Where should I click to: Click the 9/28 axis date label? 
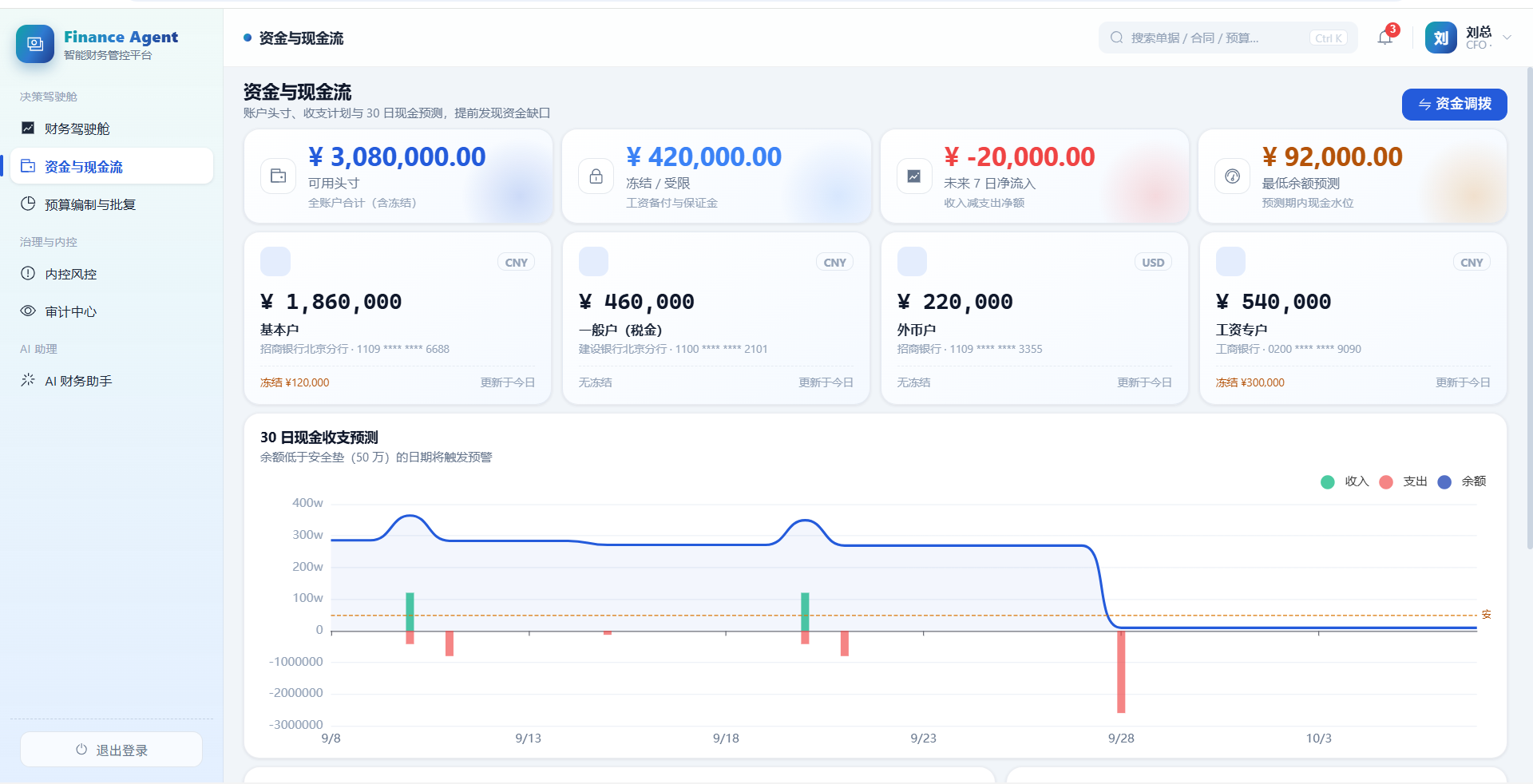pos(1121,738)
